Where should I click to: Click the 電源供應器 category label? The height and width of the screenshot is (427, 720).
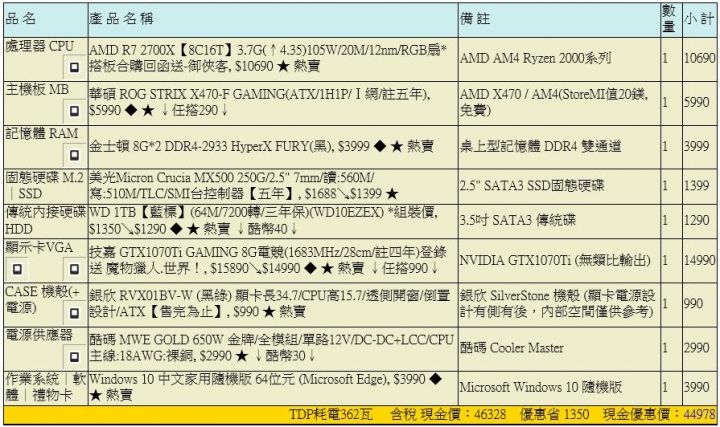point(39,335)
